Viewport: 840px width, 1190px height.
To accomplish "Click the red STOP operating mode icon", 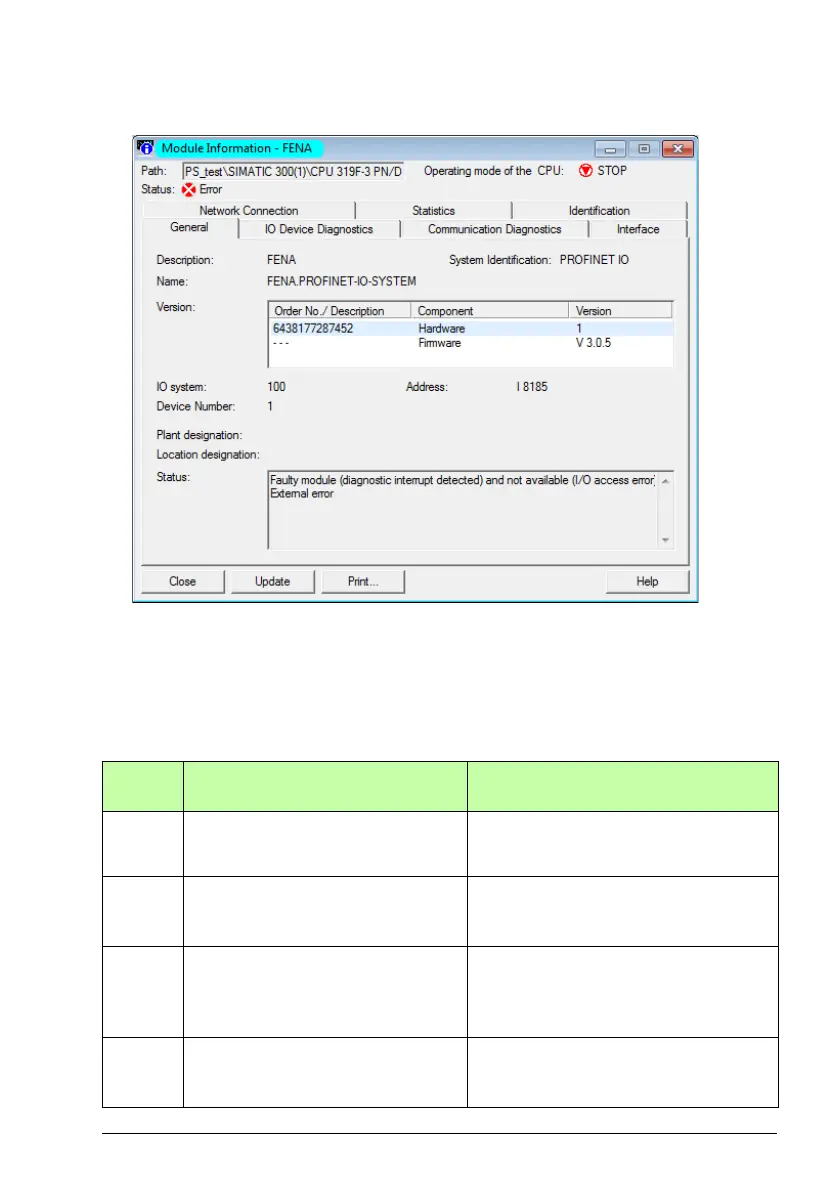I will [x=585, y=171].
